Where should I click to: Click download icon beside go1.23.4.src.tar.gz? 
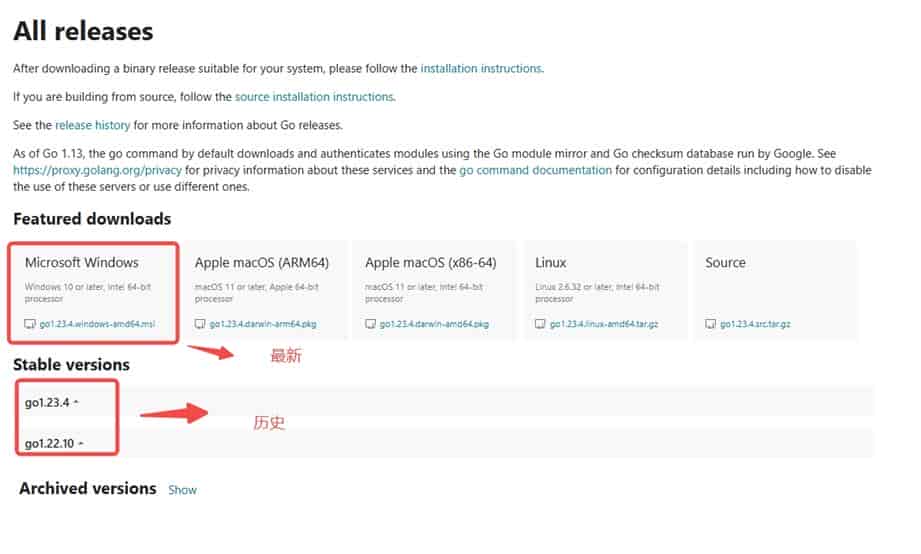click(x=711, y=324)
